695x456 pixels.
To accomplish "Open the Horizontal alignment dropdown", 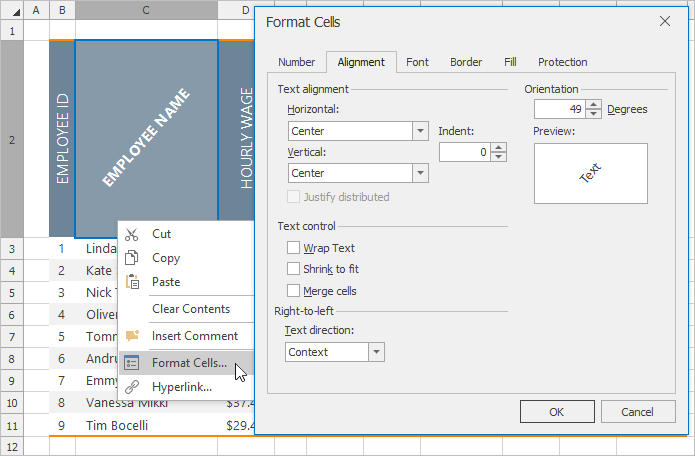I will tap(419, 131).
